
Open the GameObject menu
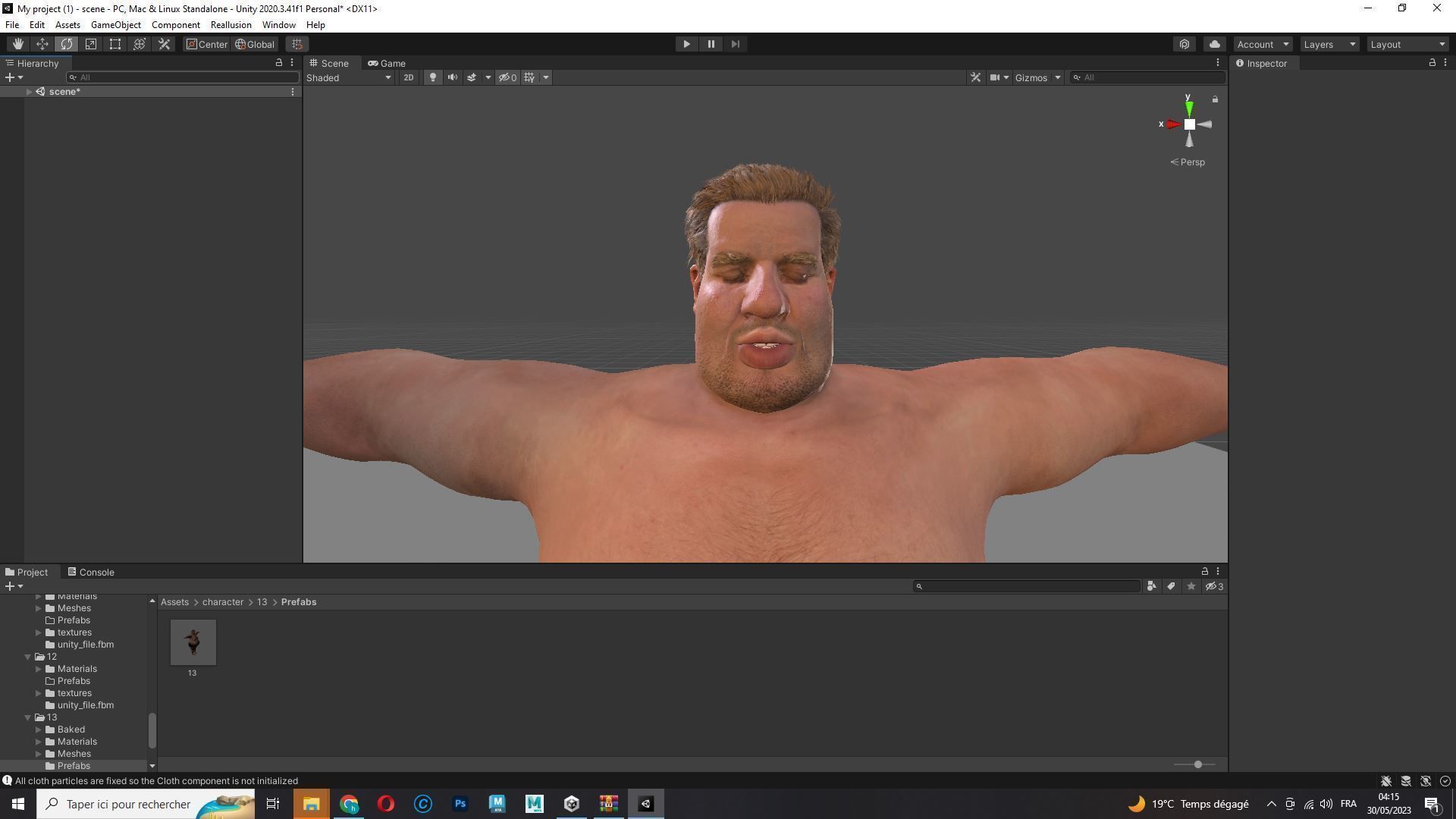click(x=116, y=25)
